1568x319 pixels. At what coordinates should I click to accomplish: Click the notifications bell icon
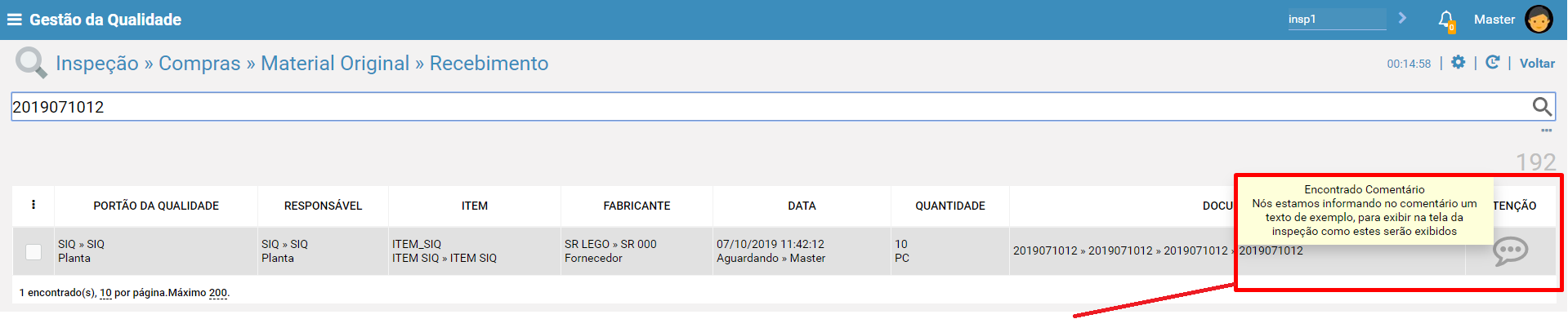(1446, 20)
